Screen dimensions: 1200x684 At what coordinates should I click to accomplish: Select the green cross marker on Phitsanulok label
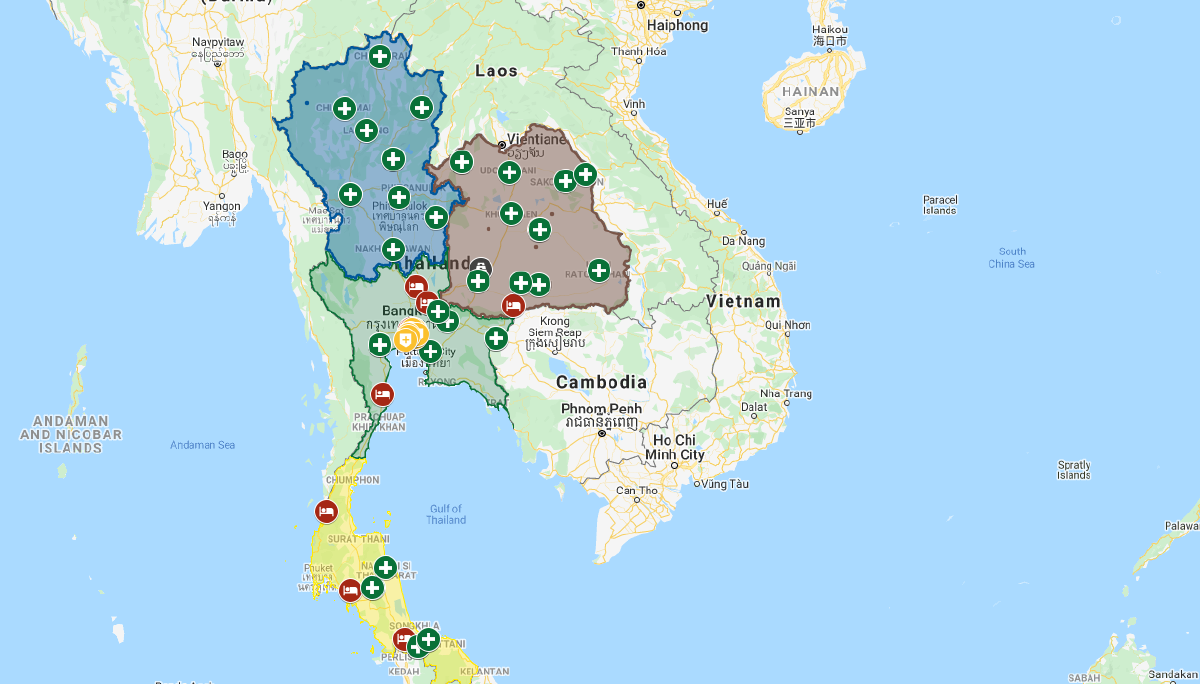[398, 197]
